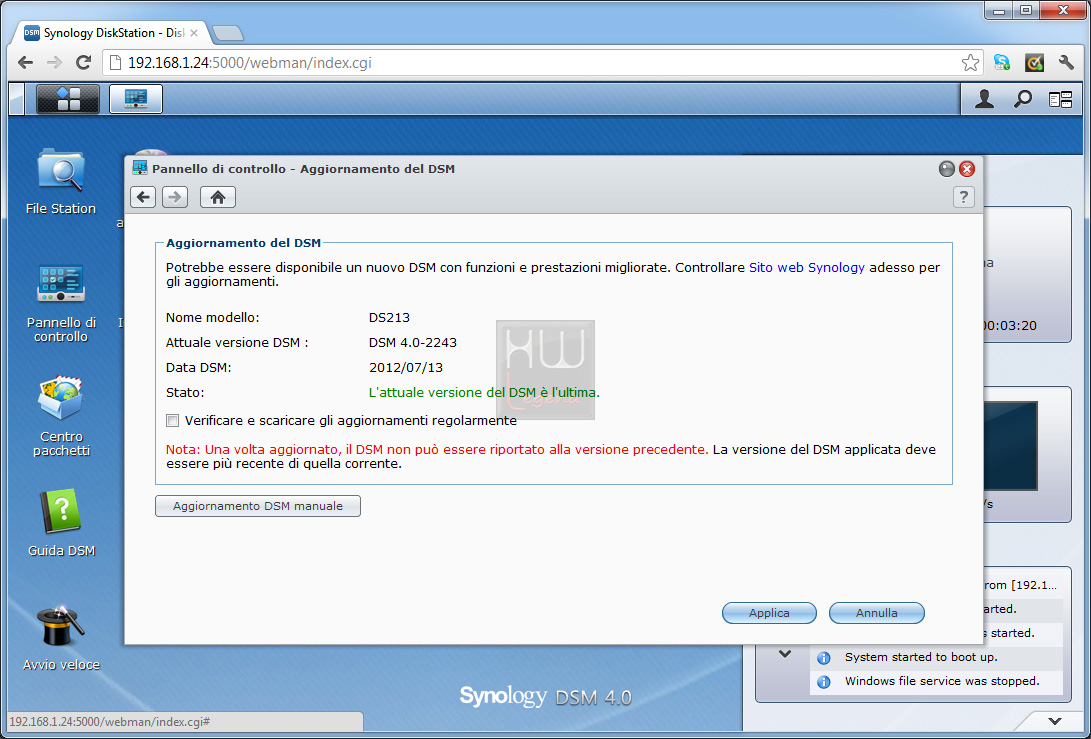Open user options icon in DSM taskbar
Screen dimensions: 1091x739
point(984,100)
